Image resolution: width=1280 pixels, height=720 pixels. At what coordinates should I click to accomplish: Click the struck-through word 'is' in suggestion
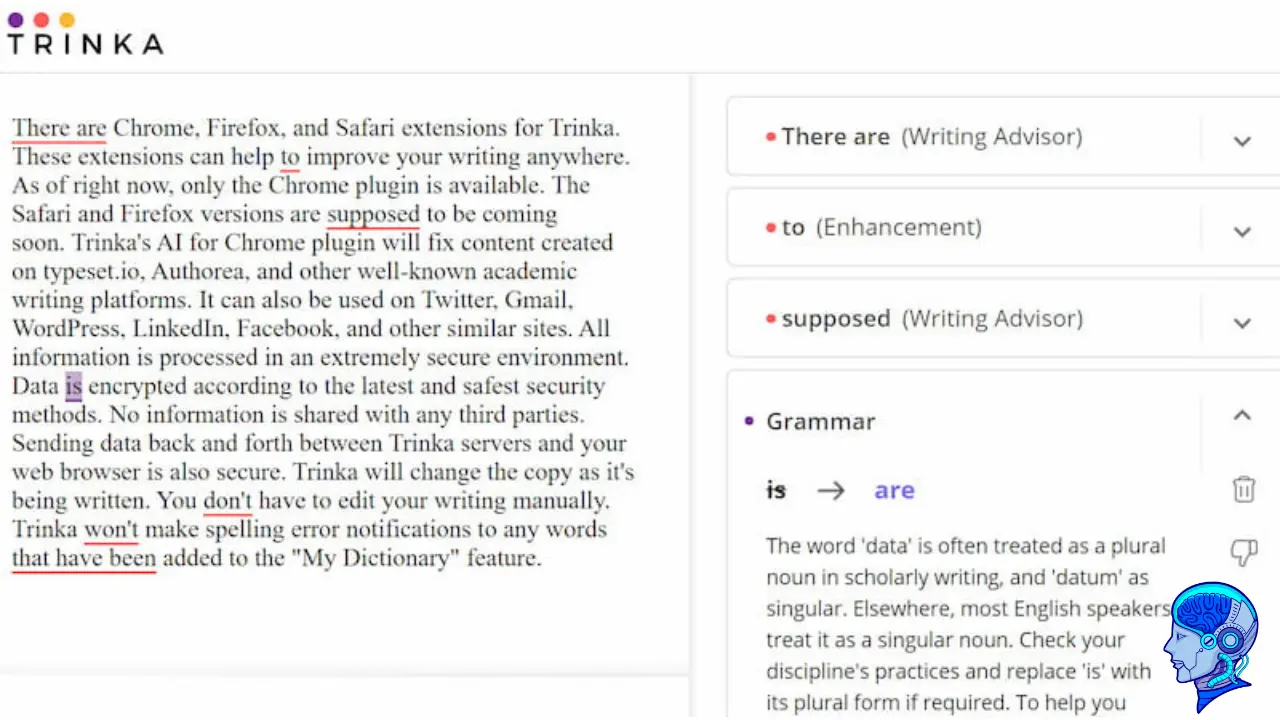776,490
